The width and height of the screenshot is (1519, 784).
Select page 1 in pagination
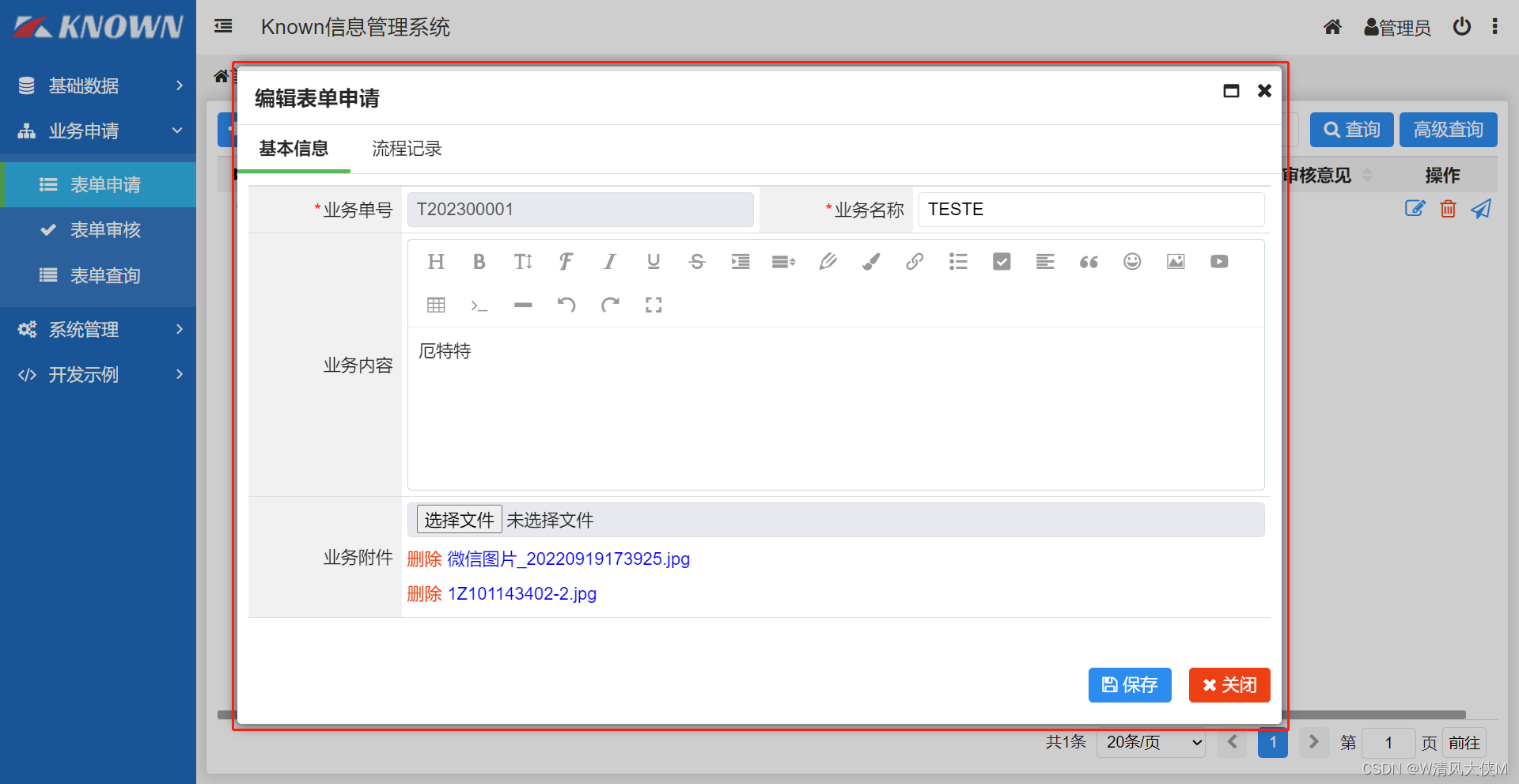coord(1273,742)
